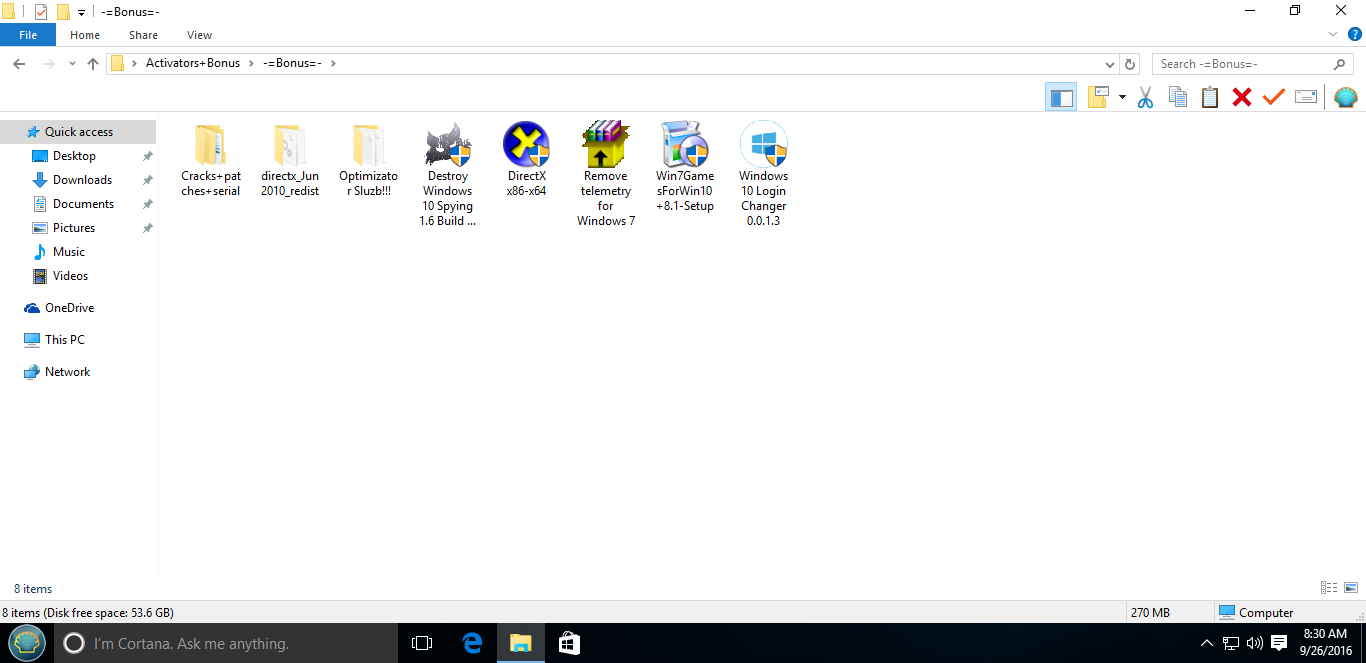The height and width of the screenshot is (663, 1366).
Task: Click -=Bonus=- segment in address bar
Action: pos(292,63)
